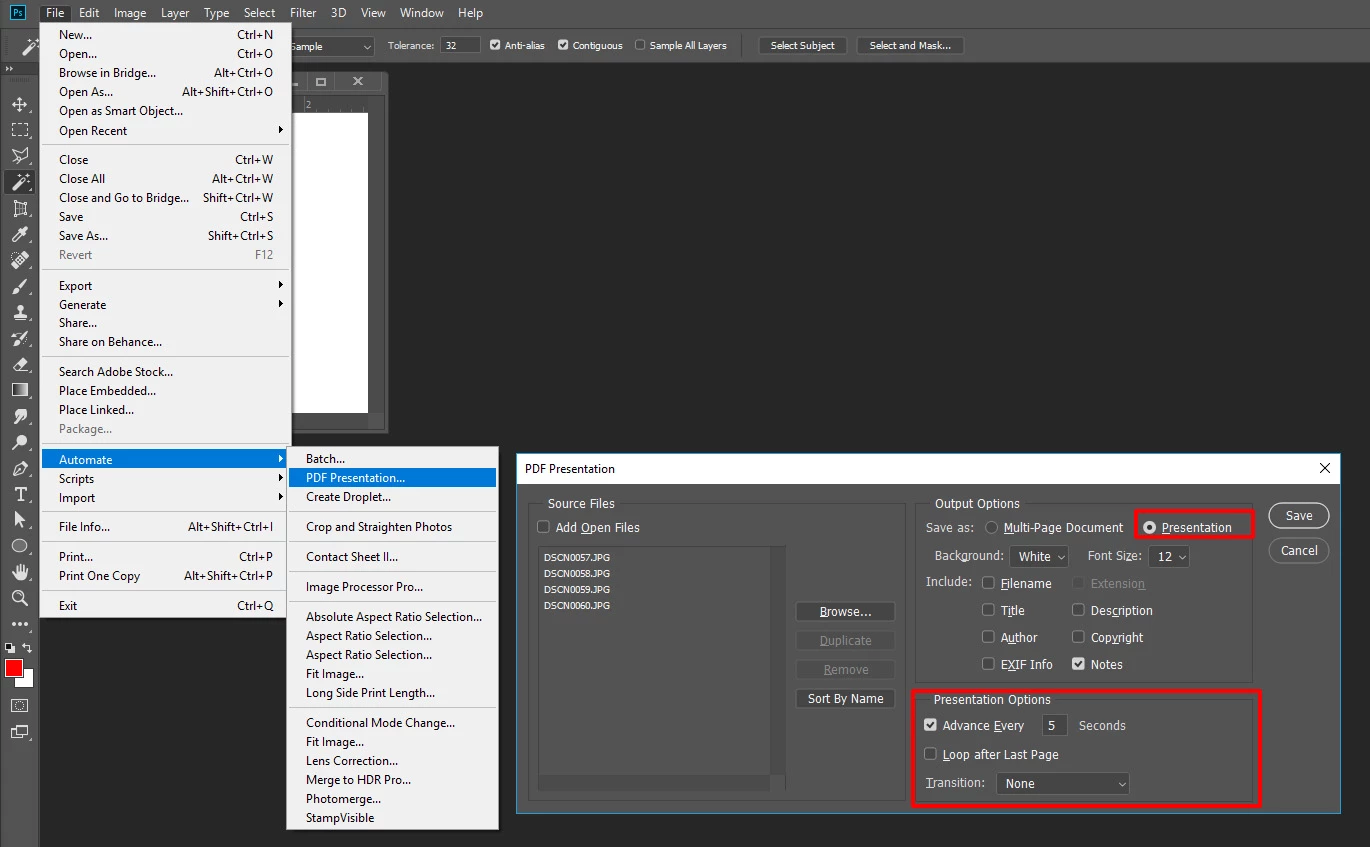Select the Crop tool
1370x847 pixels.
pyautogui.click(x=20, y=208)
